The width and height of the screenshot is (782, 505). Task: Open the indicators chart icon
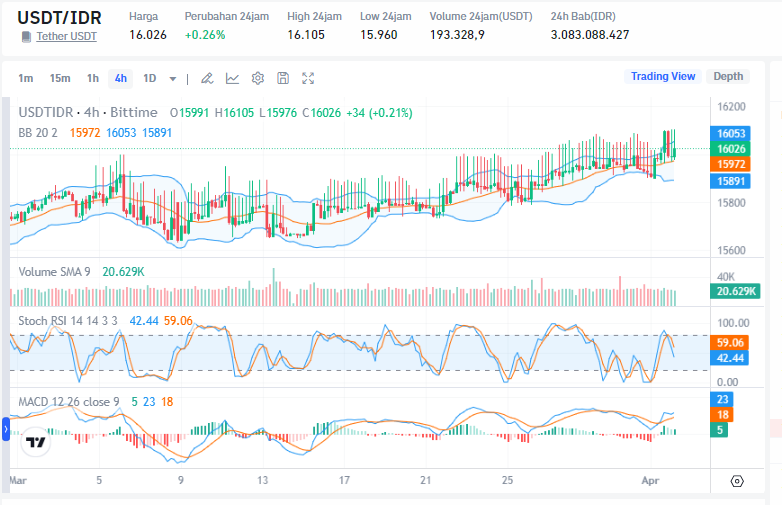[232, 78]
